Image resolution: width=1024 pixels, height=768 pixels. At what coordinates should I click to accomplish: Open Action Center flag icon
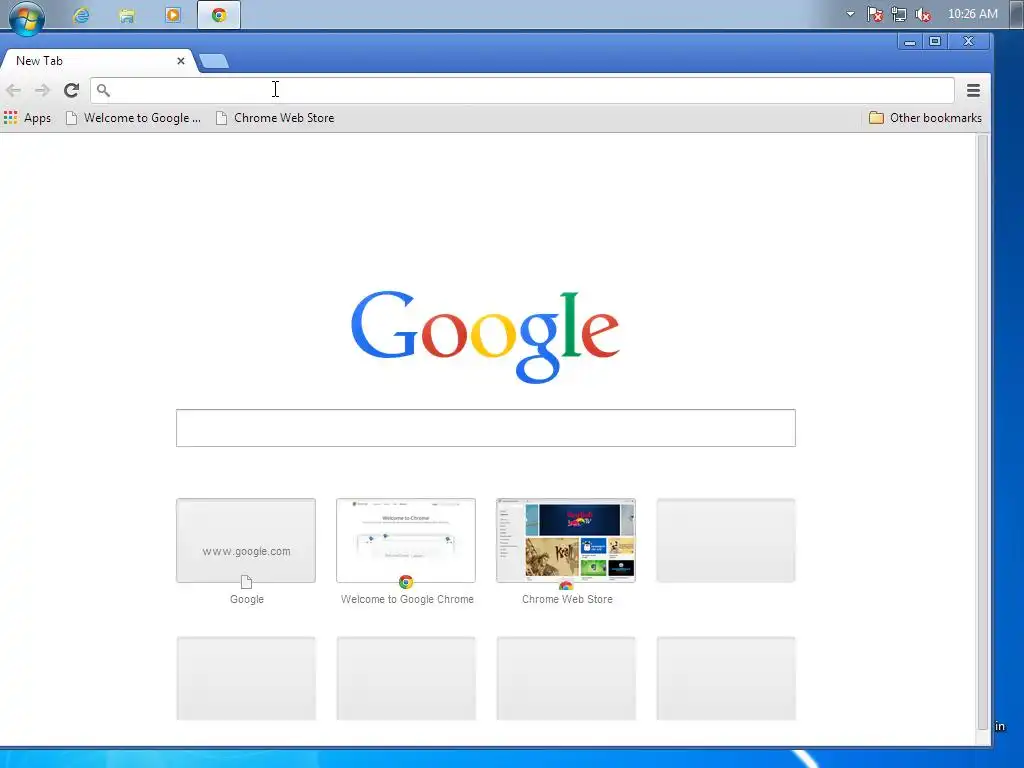click(x=874, y=14)
